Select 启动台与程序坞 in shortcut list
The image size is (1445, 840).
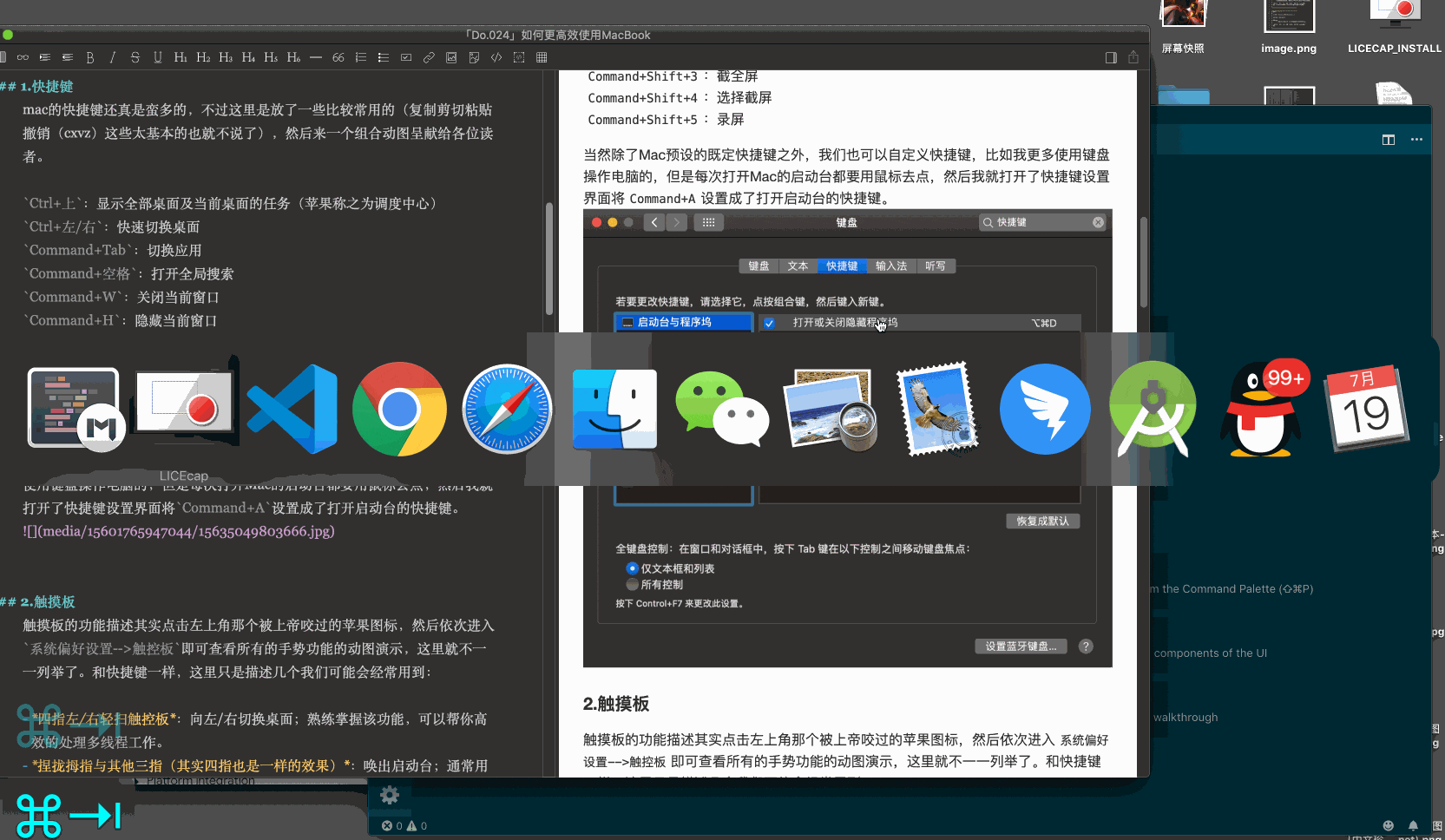(x=684, y=322)
